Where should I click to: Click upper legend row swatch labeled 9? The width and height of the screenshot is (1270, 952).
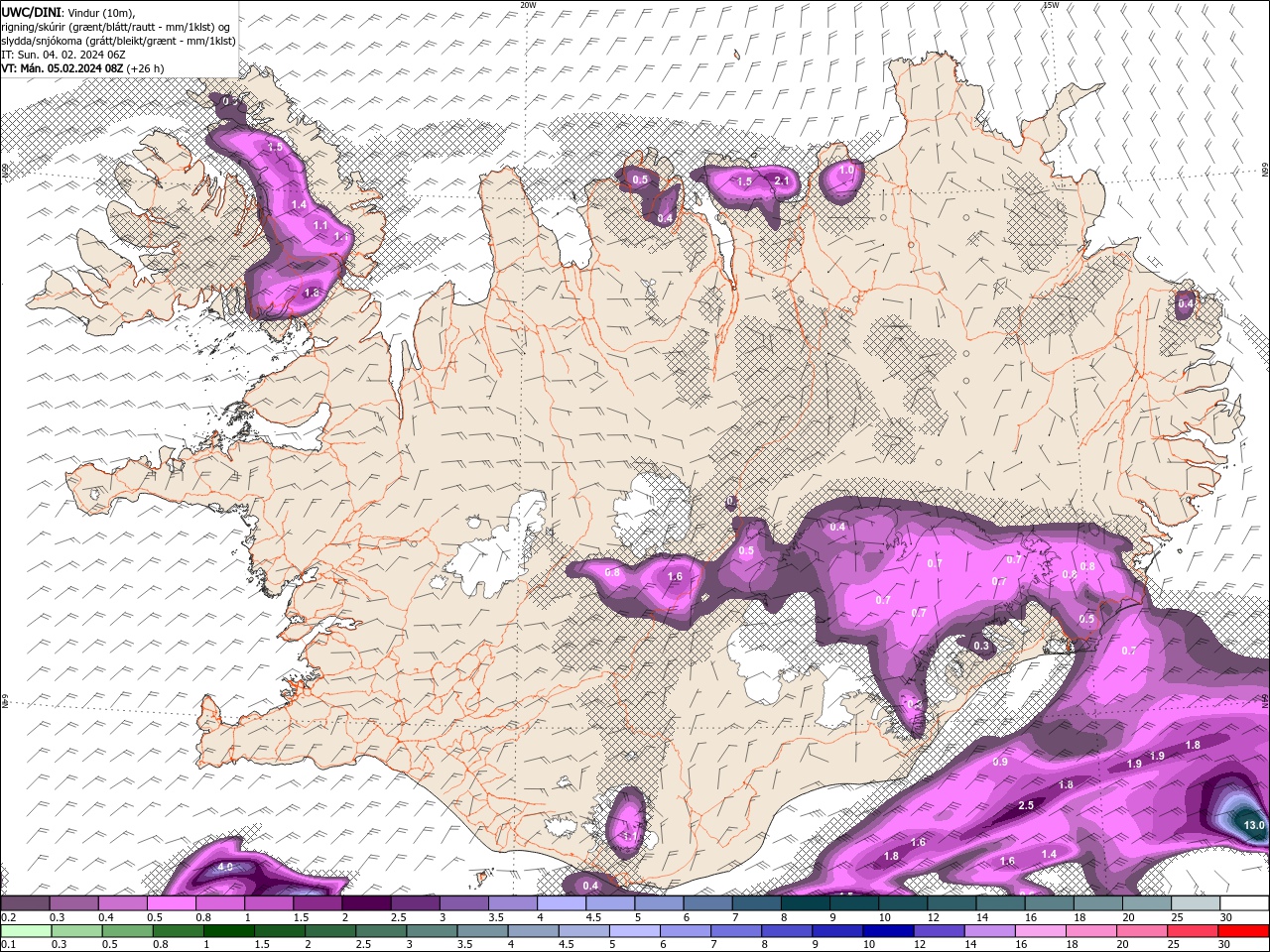tap(854, 903)
